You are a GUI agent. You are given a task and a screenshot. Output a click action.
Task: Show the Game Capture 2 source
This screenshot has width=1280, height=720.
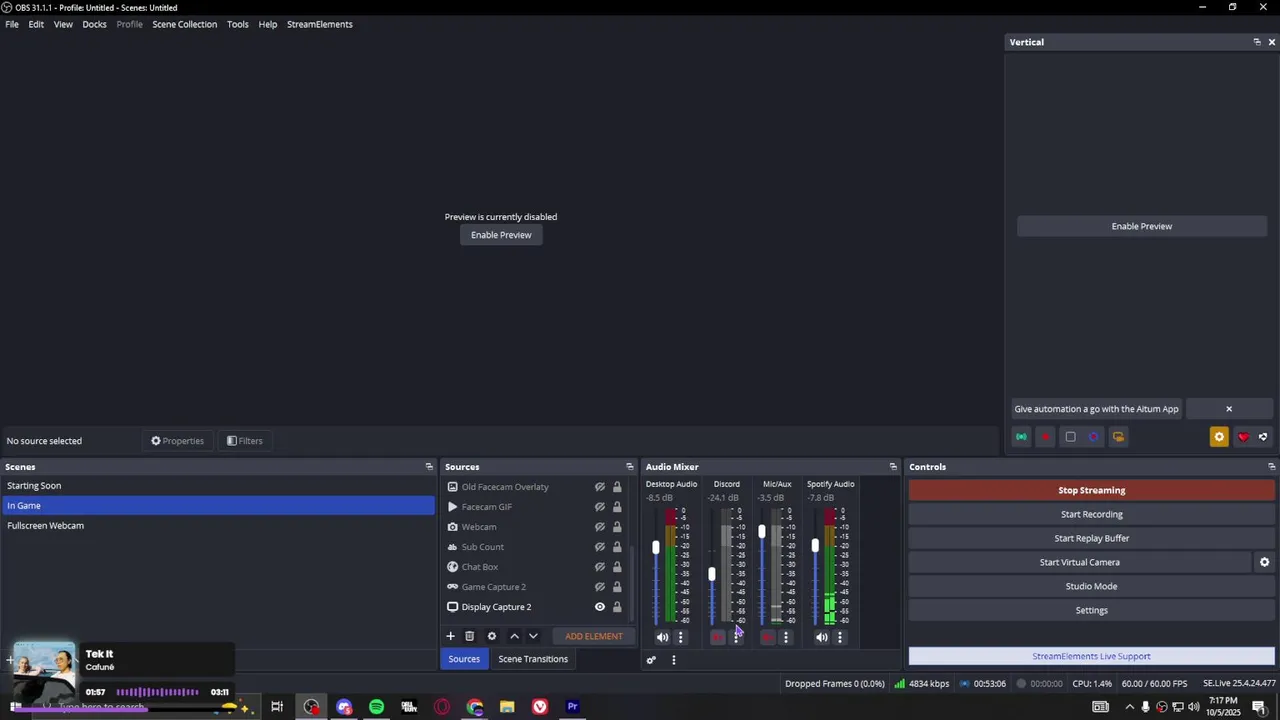pos(600,587)
